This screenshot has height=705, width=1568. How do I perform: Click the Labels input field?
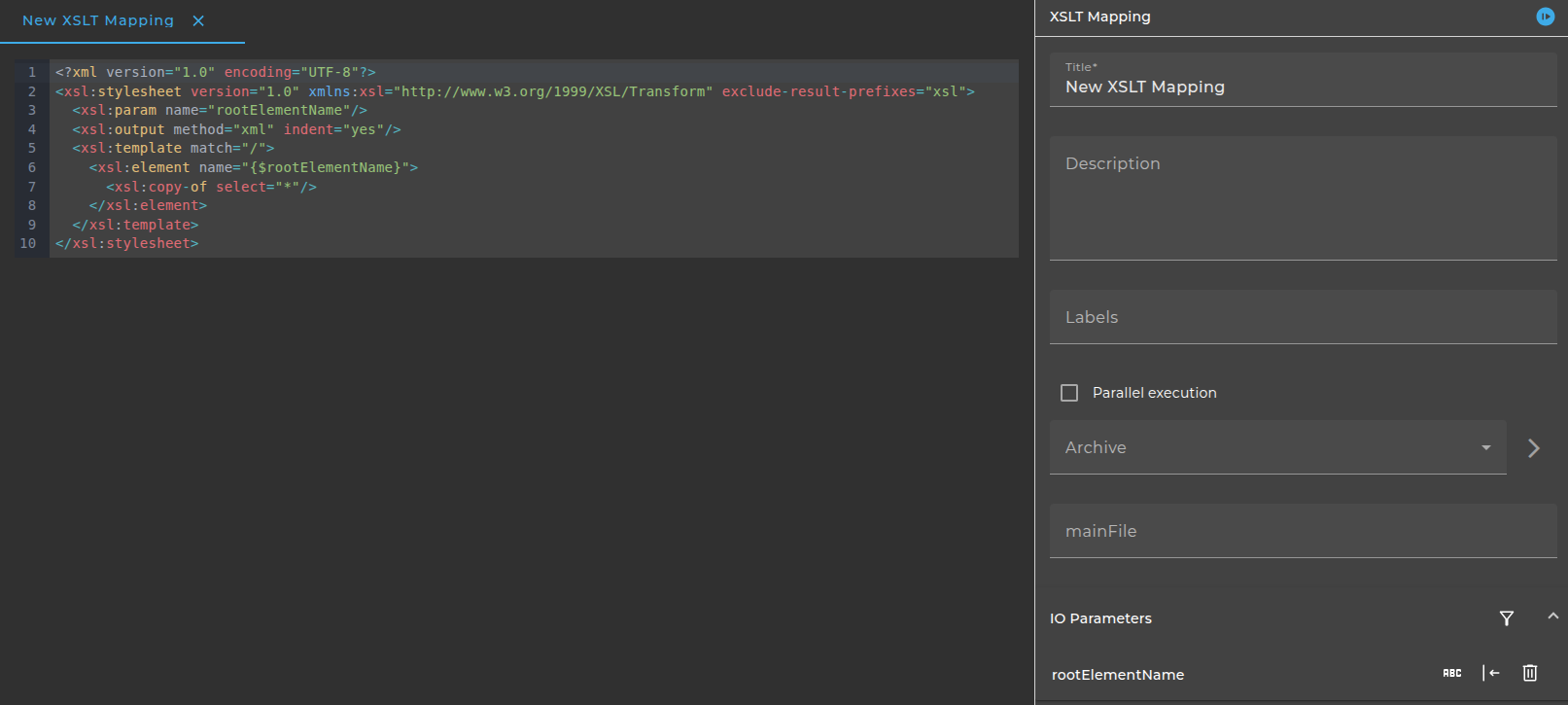[1303, 317]
